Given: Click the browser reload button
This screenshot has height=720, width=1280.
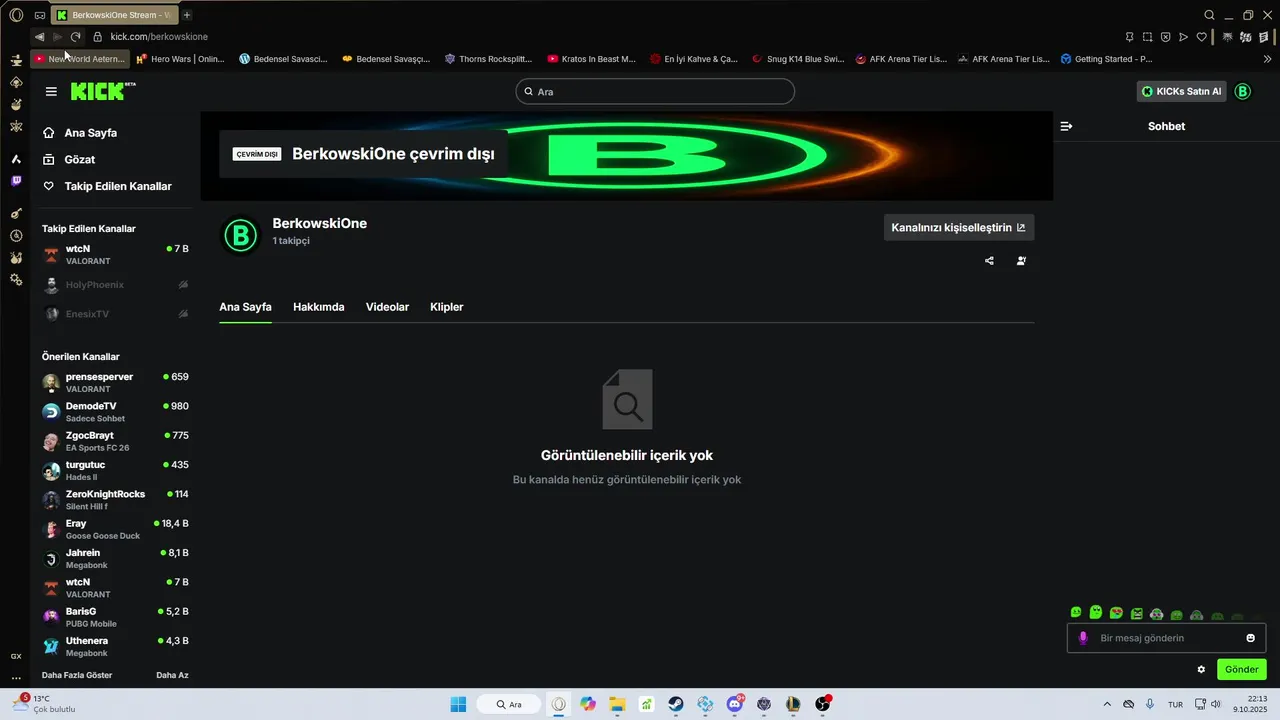Looking at the screenshot, I should (x=75, y=37).
